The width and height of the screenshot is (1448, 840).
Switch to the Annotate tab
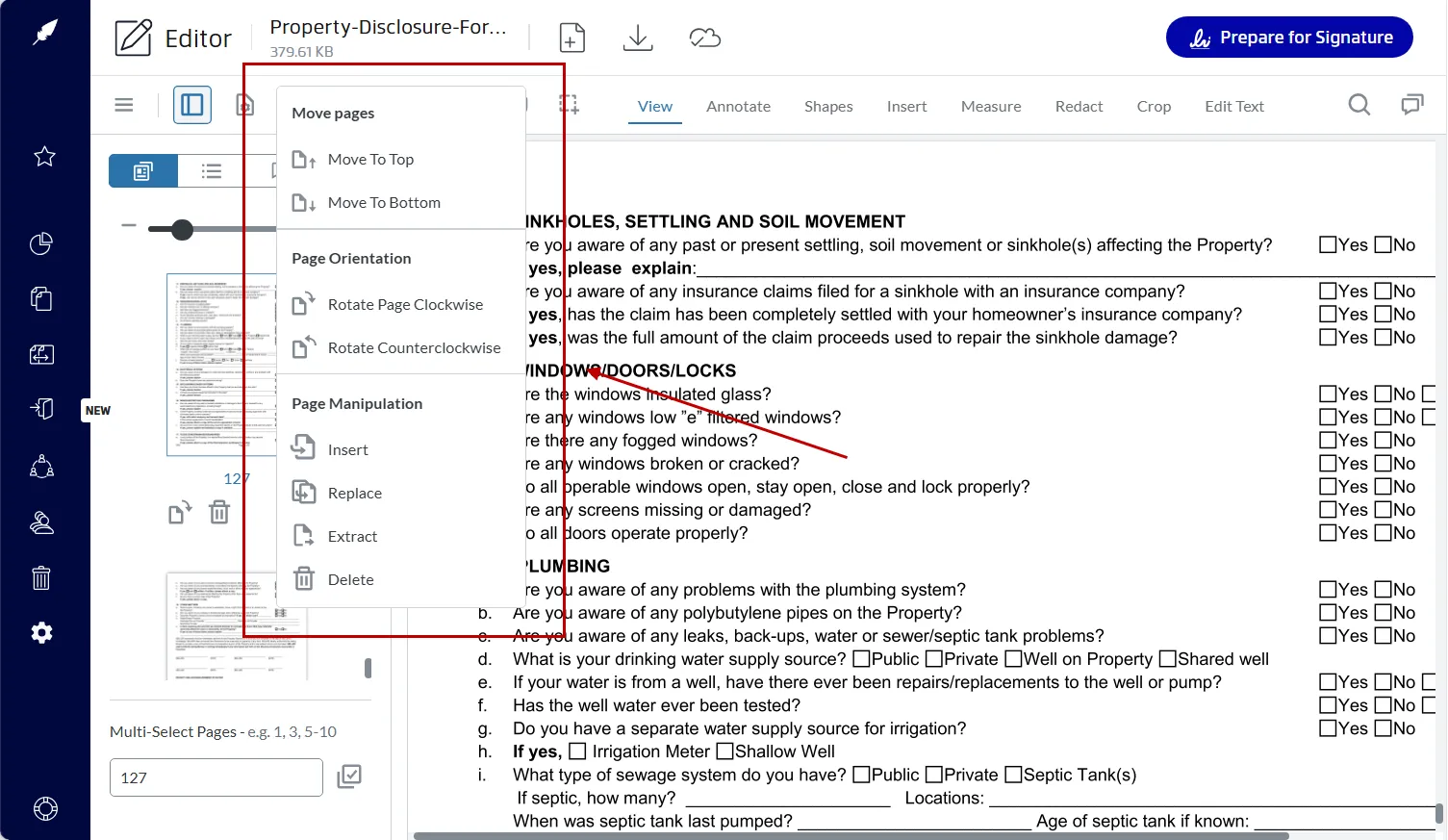(x=738, y=107)
